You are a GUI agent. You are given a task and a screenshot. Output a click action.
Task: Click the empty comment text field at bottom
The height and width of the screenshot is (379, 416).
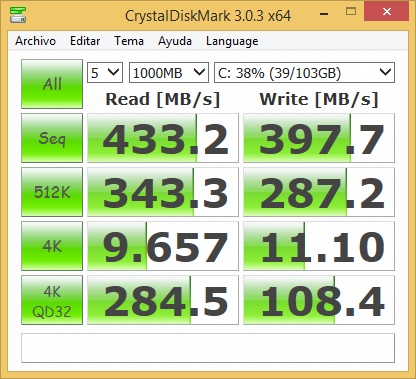(208, 348)
